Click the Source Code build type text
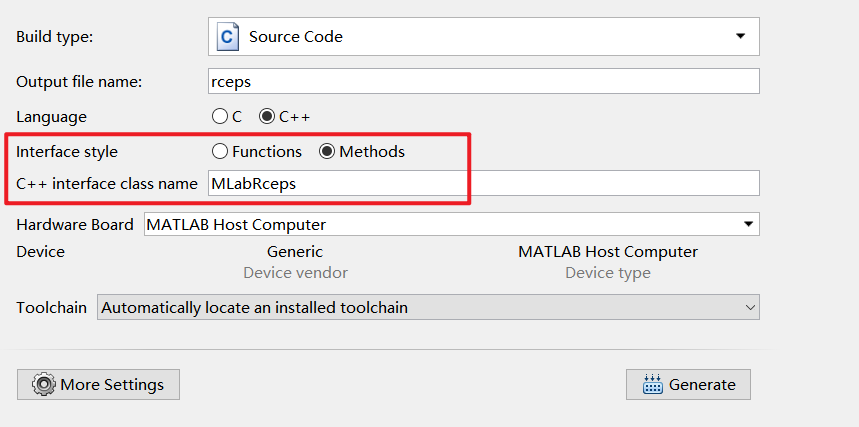This screenshot has height=427, width=859. (296, 37)
